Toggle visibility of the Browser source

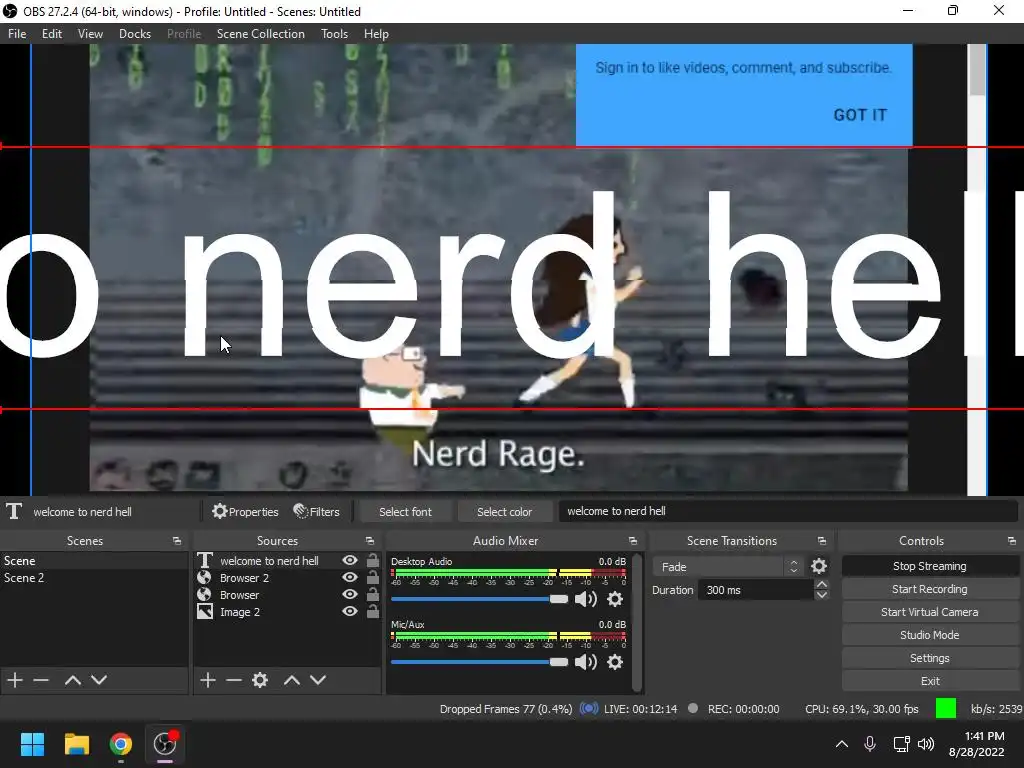tap(350, 594)
